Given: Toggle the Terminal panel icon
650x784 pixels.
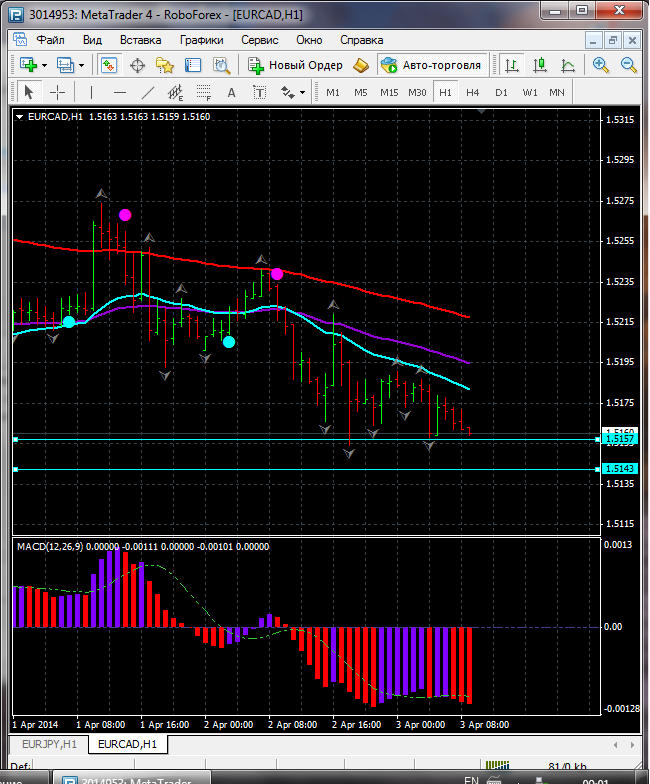Looking at the screenshot, I should pos(192,65).
